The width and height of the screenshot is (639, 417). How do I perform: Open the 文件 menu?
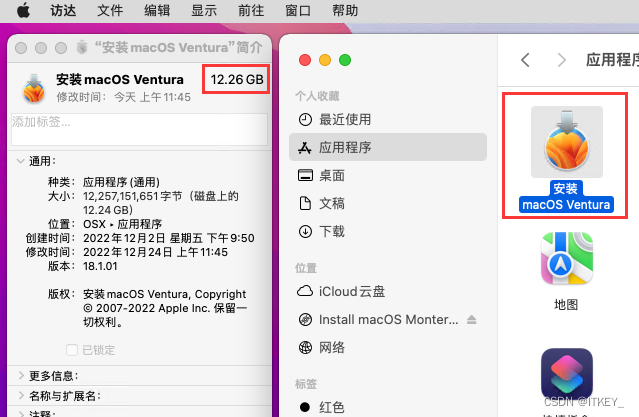pos(110,10)
